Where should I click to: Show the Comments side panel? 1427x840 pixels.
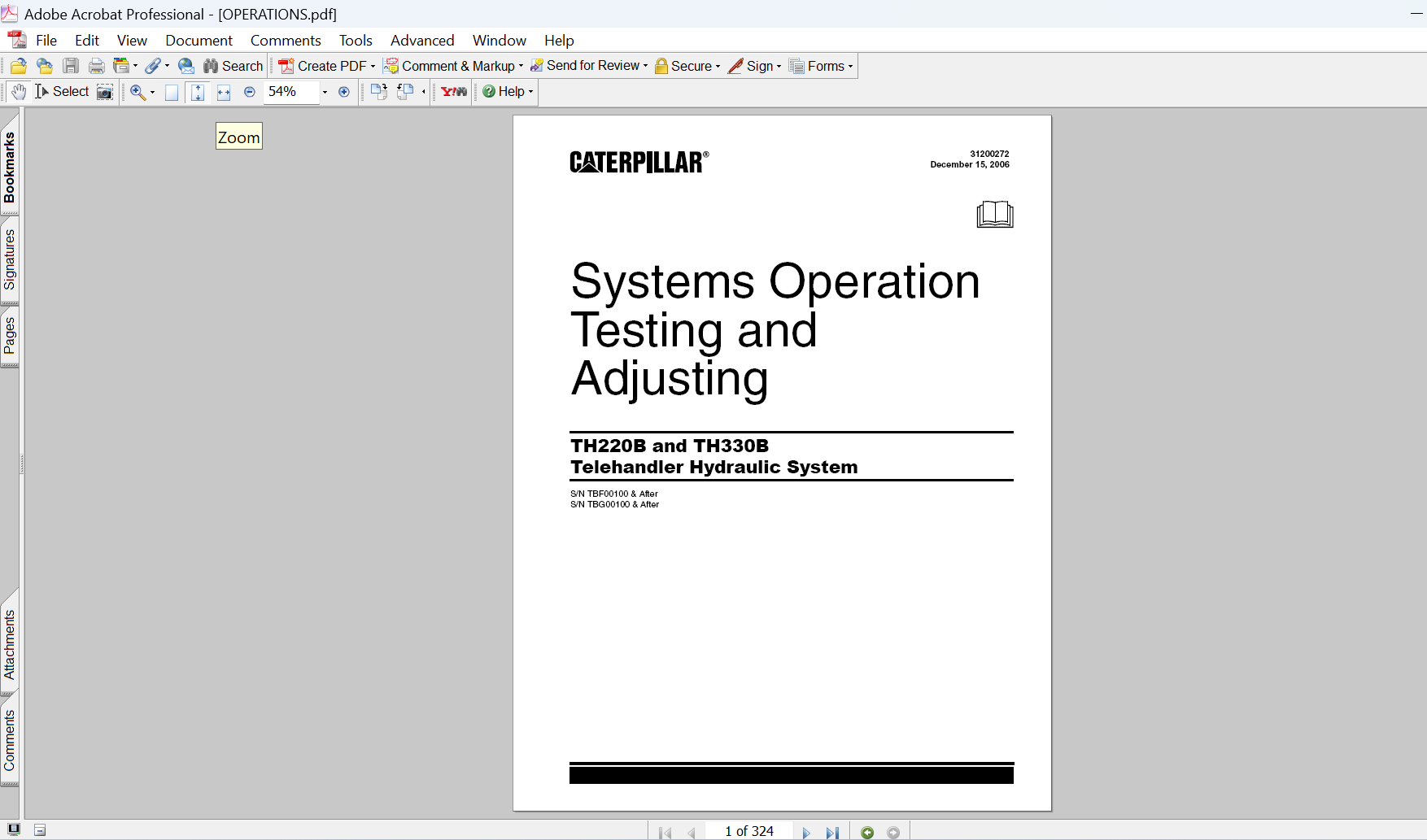pos(10,740)
